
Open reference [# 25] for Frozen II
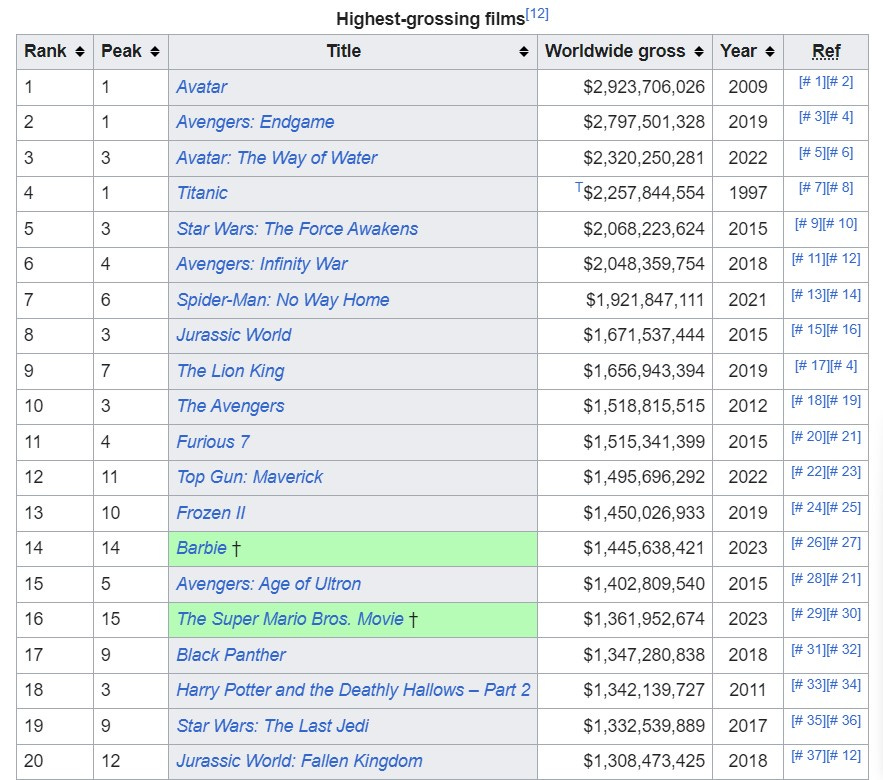[x=844, y=507]
